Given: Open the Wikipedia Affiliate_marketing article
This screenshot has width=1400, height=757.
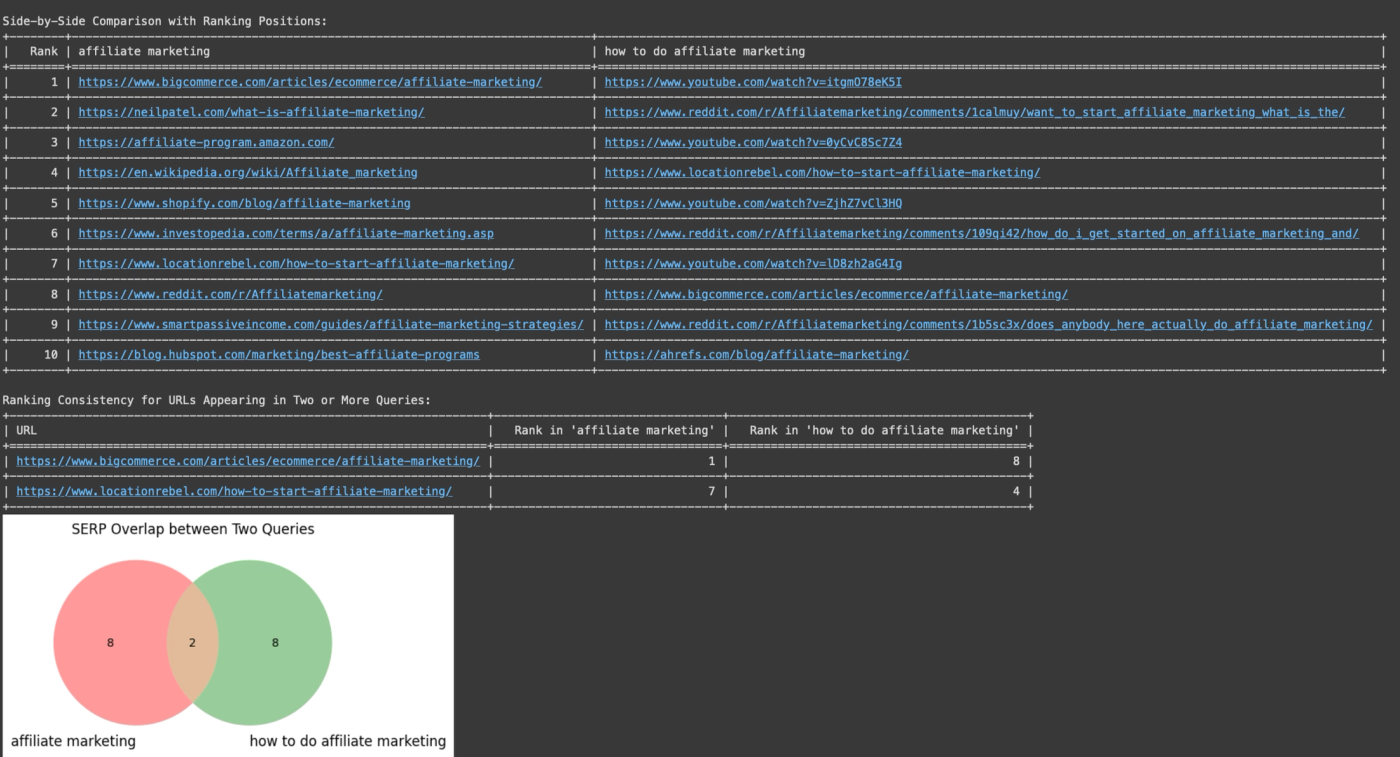Looking at the screenshot, I should 246,172.
